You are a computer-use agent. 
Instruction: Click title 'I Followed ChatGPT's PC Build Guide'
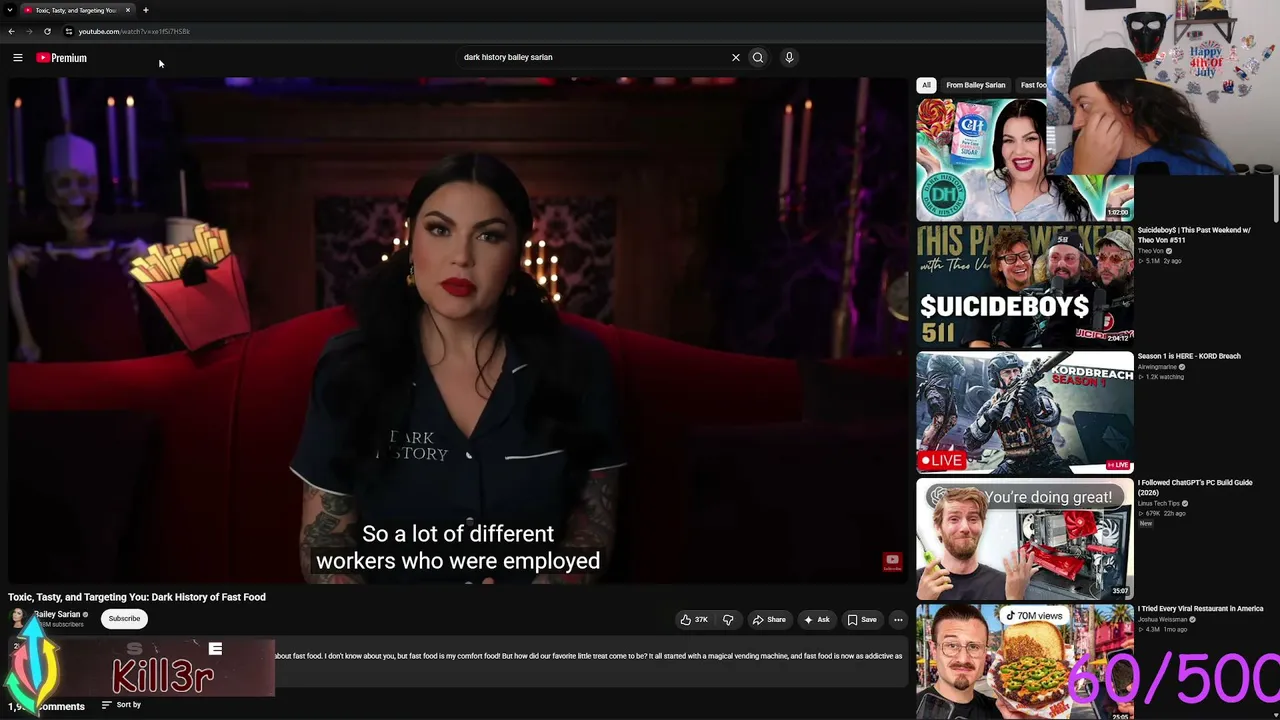(1195, 487)
